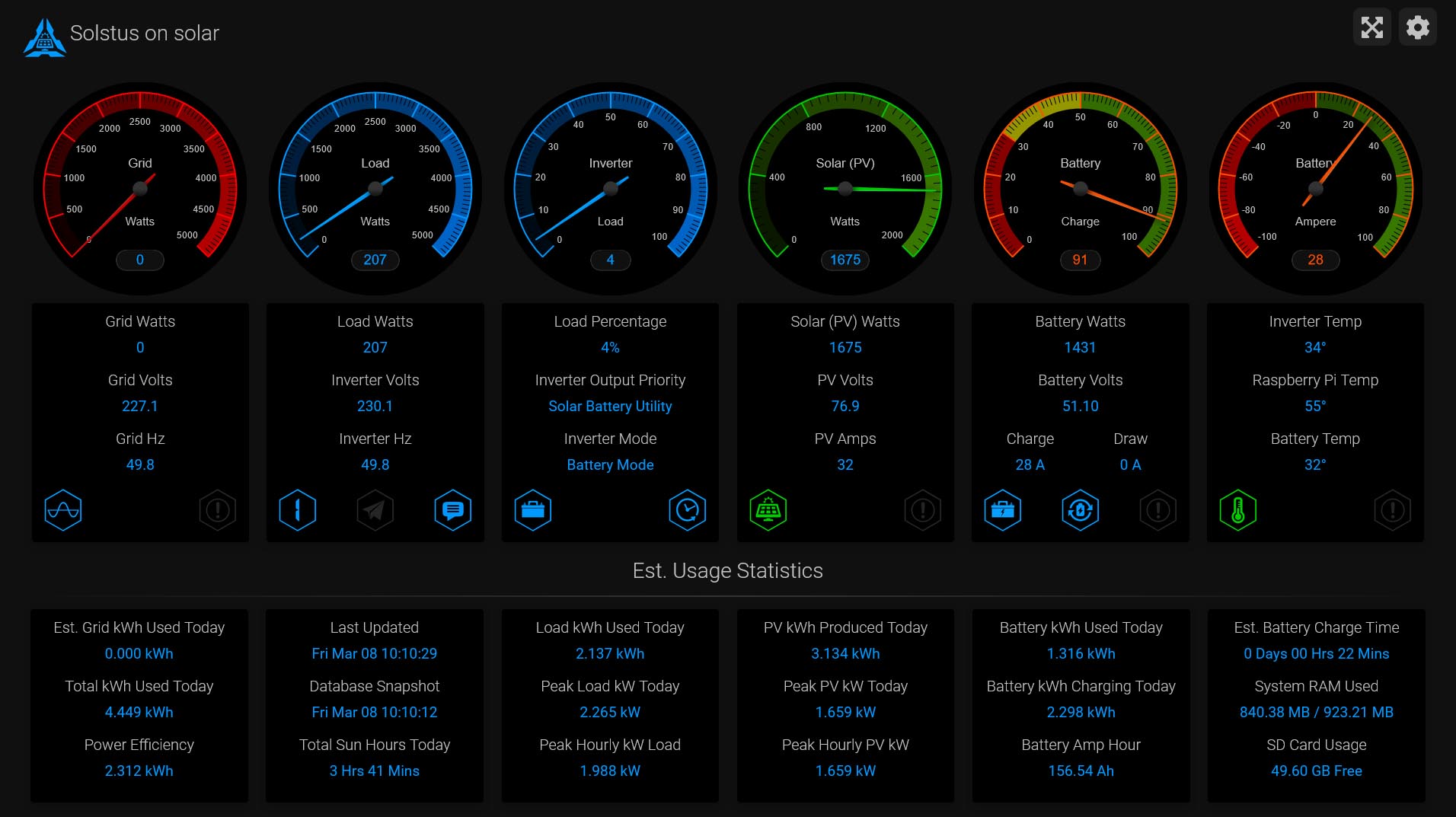Open the alert icon on Solar PV panel
The width and height of the screenshot is (1456, 817).
[922, 510]
